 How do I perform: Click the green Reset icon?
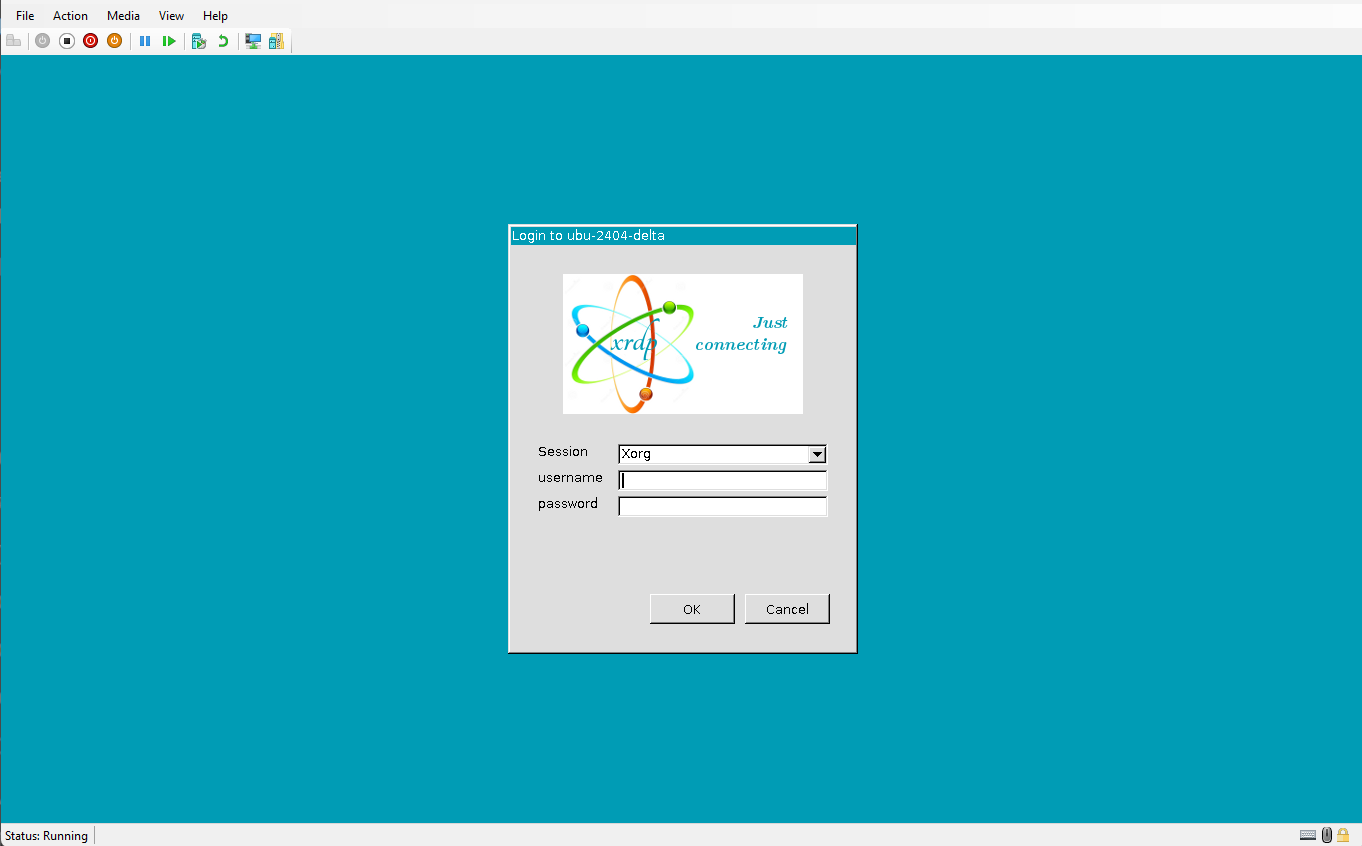point(169,41)
